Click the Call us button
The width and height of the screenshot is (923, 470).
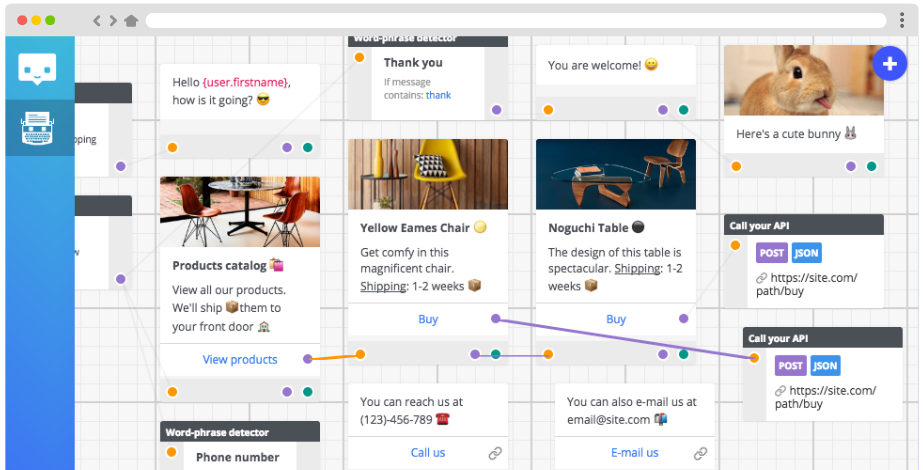tap(428, 453)
